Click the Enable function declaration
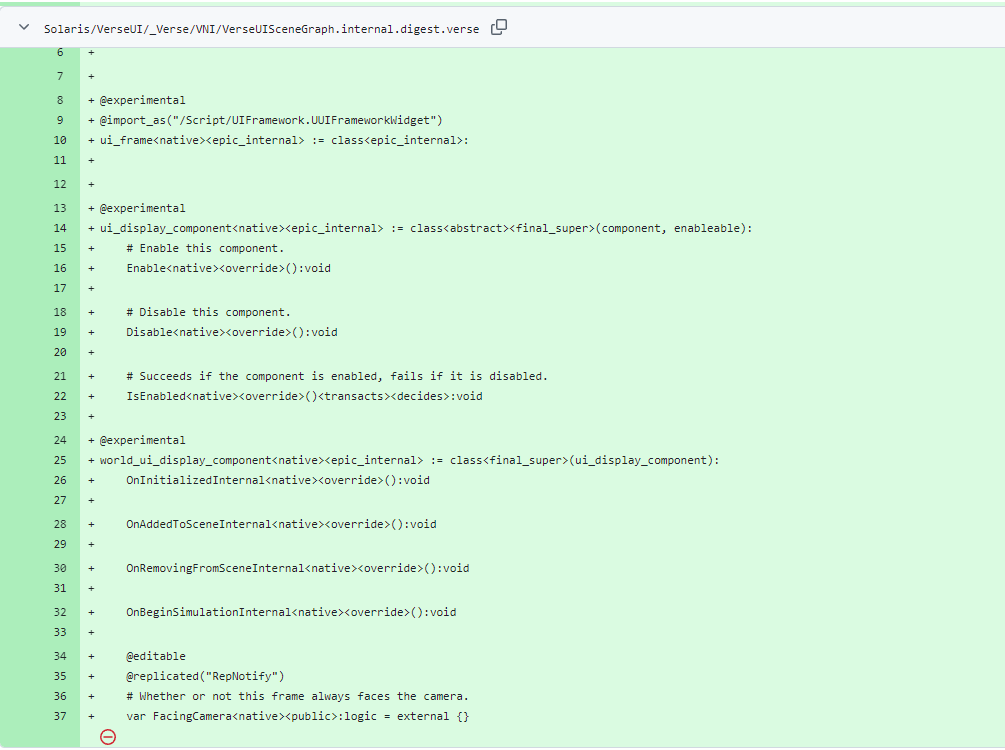The height and width of the screenshot is (750, 1005). [226, 268]
